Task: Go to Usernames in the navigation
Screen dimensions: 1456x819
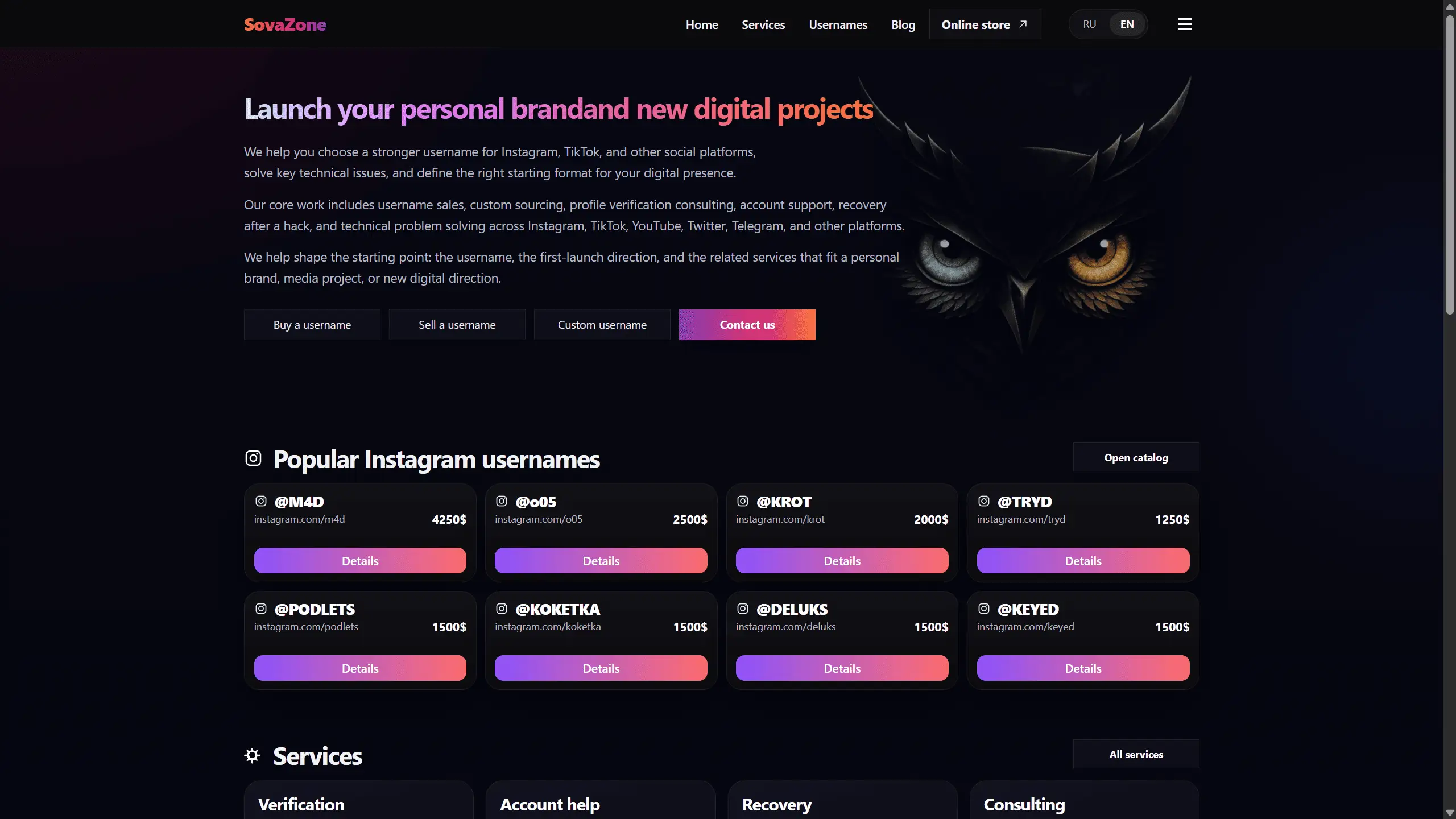Action: (x=838, y=24)
